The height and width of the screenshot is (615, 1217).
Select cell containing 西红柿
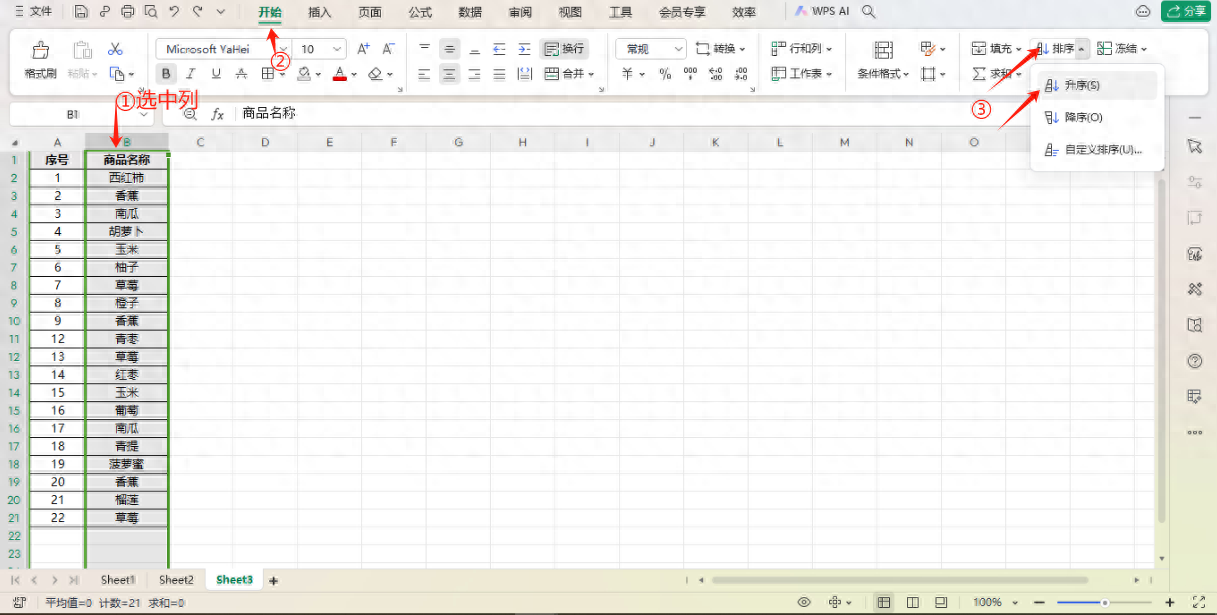point(126,178)
